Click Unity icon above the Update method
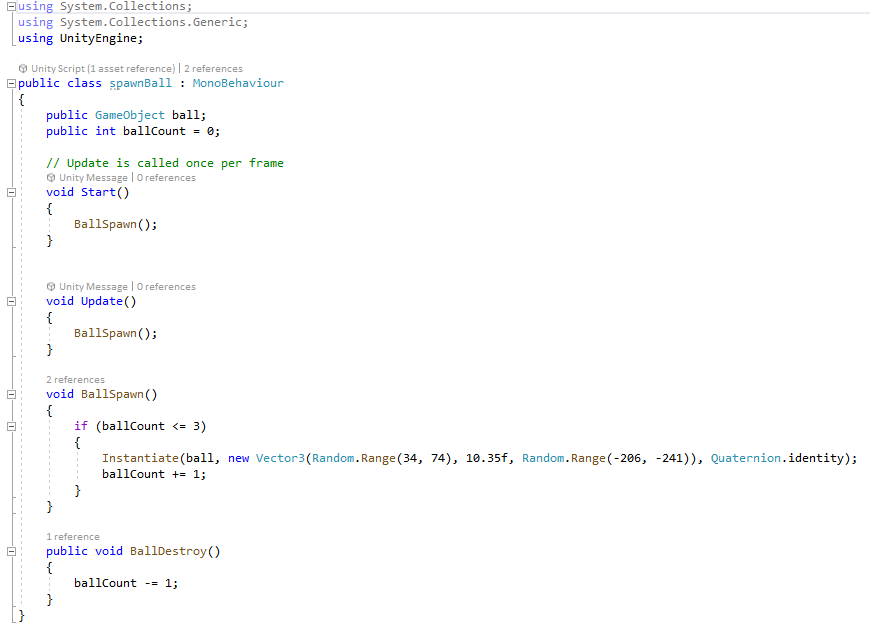Image resolution: width=870 pixels, height=629 pixels. 51,287
